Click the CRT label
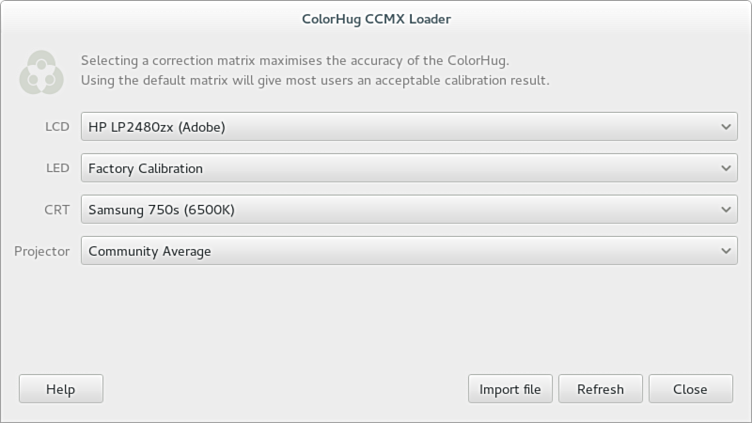 pyautogui.click(x=57, y=210)
